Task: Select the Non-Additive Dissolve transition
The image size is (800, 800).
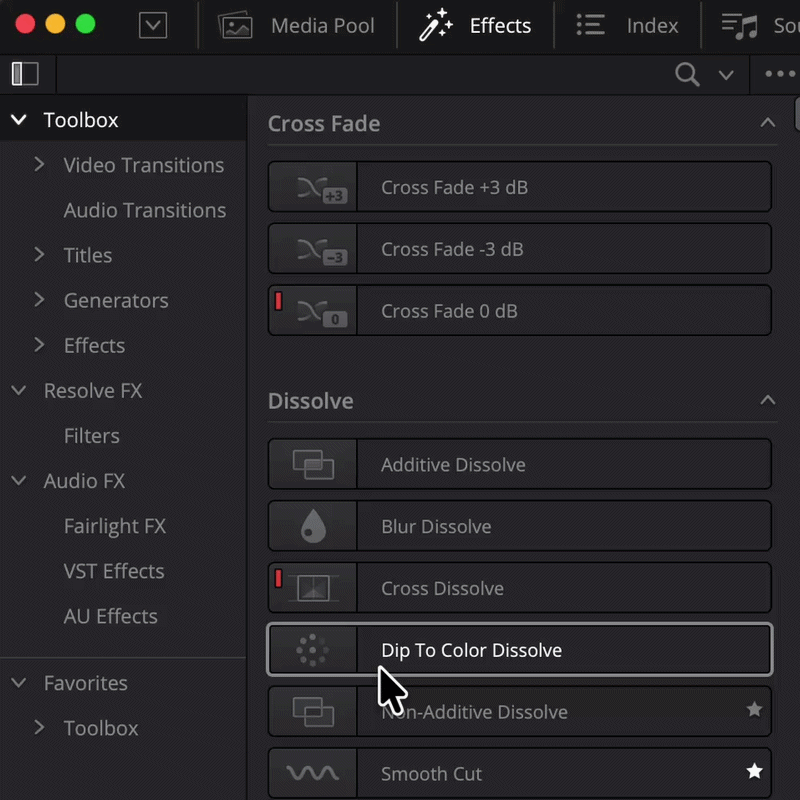Action: 519,711
